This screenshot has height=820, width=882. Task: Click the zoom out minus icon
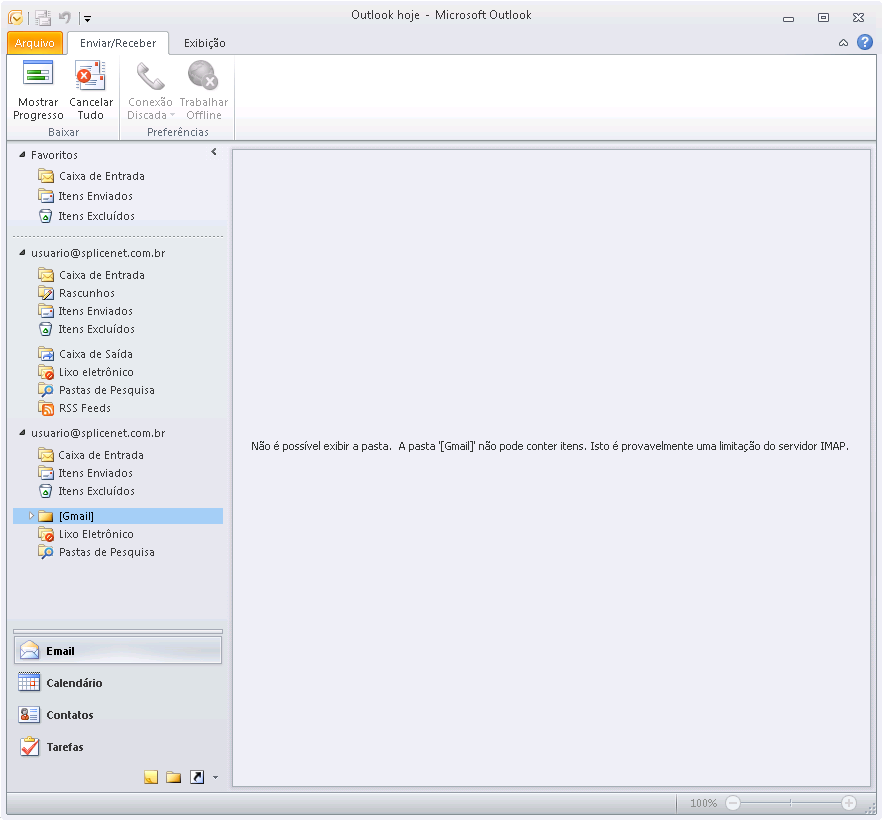(x=732, y=803)
